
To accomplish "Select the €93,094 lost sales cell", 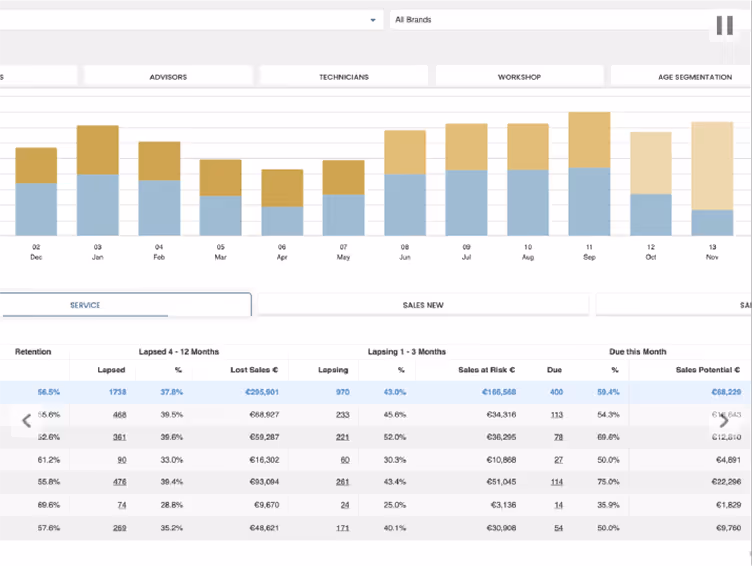I will click(264, 482).
